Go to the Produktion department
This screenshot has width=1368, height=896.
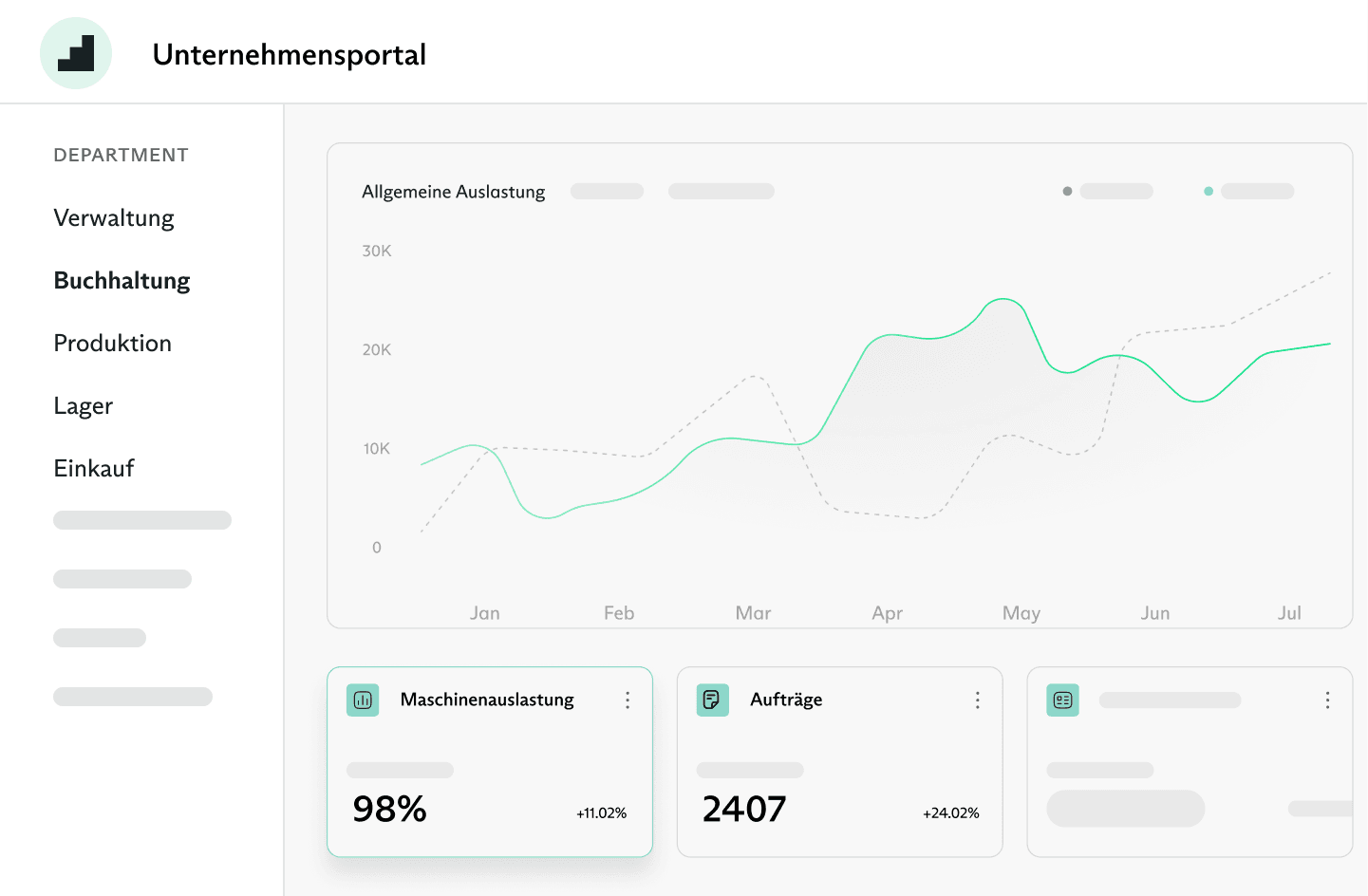pyautogui.click(x=112, y=344)
